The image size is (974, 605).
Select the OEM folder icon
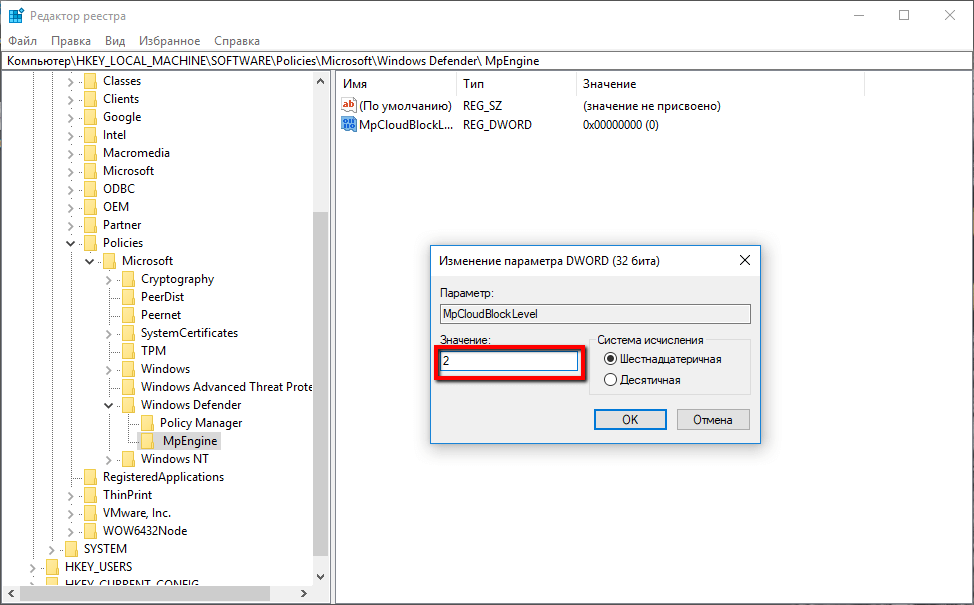(x=91, y=207)
